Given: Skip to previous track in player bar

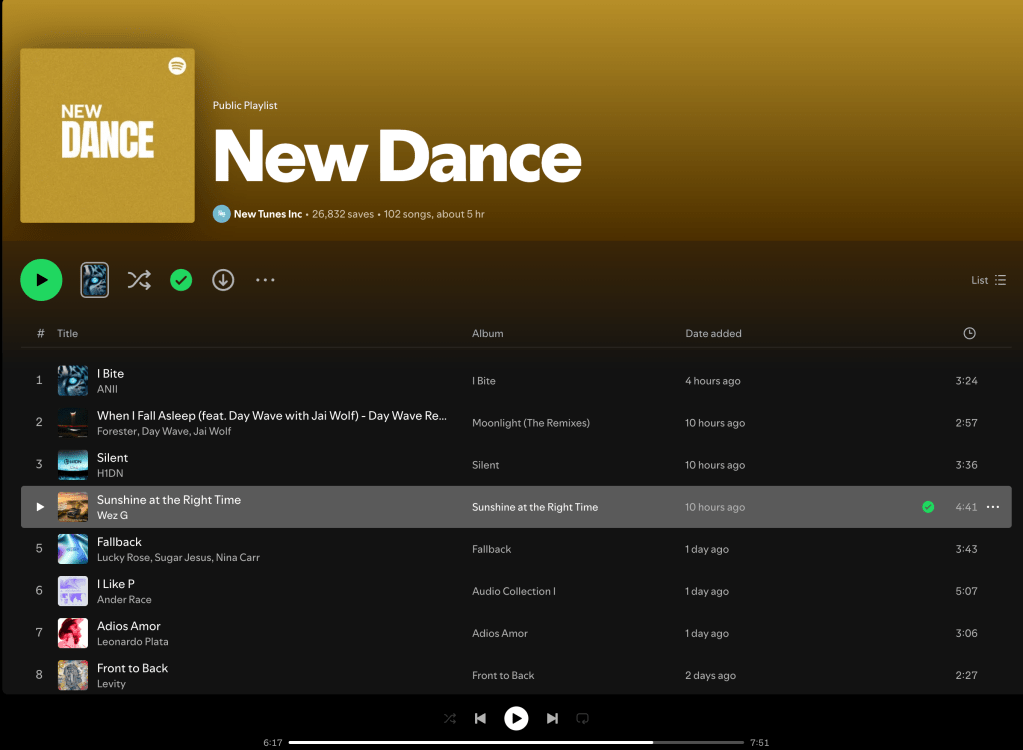Looking at the screenshot, I should click(480, 718).
